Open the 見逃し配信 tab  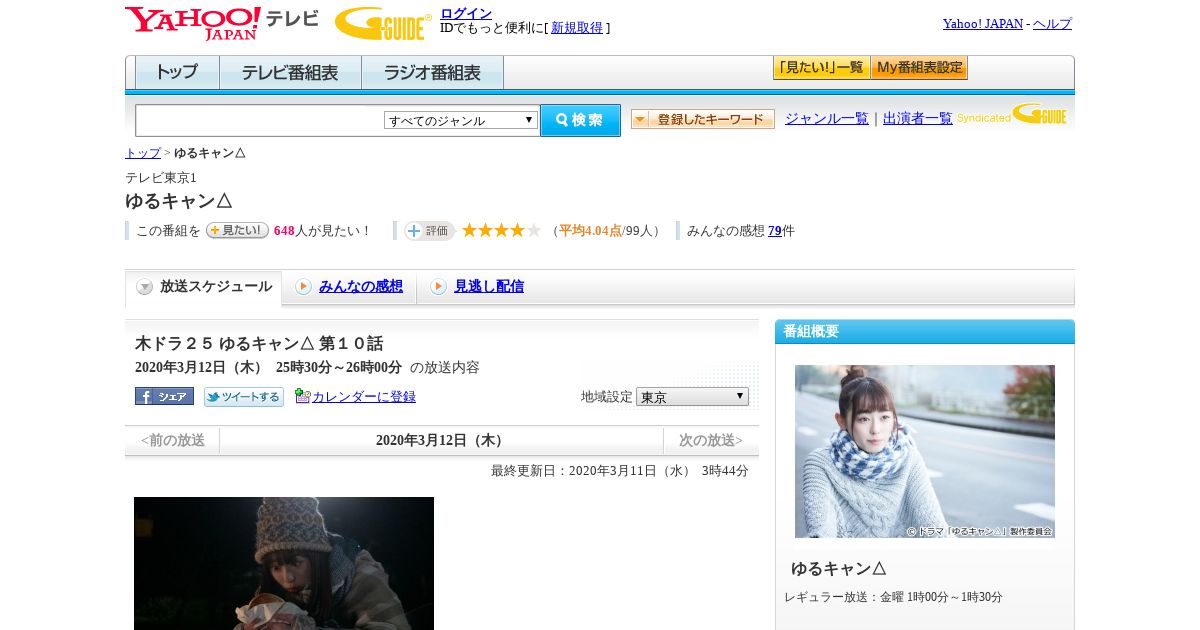[x=489, y=287]
